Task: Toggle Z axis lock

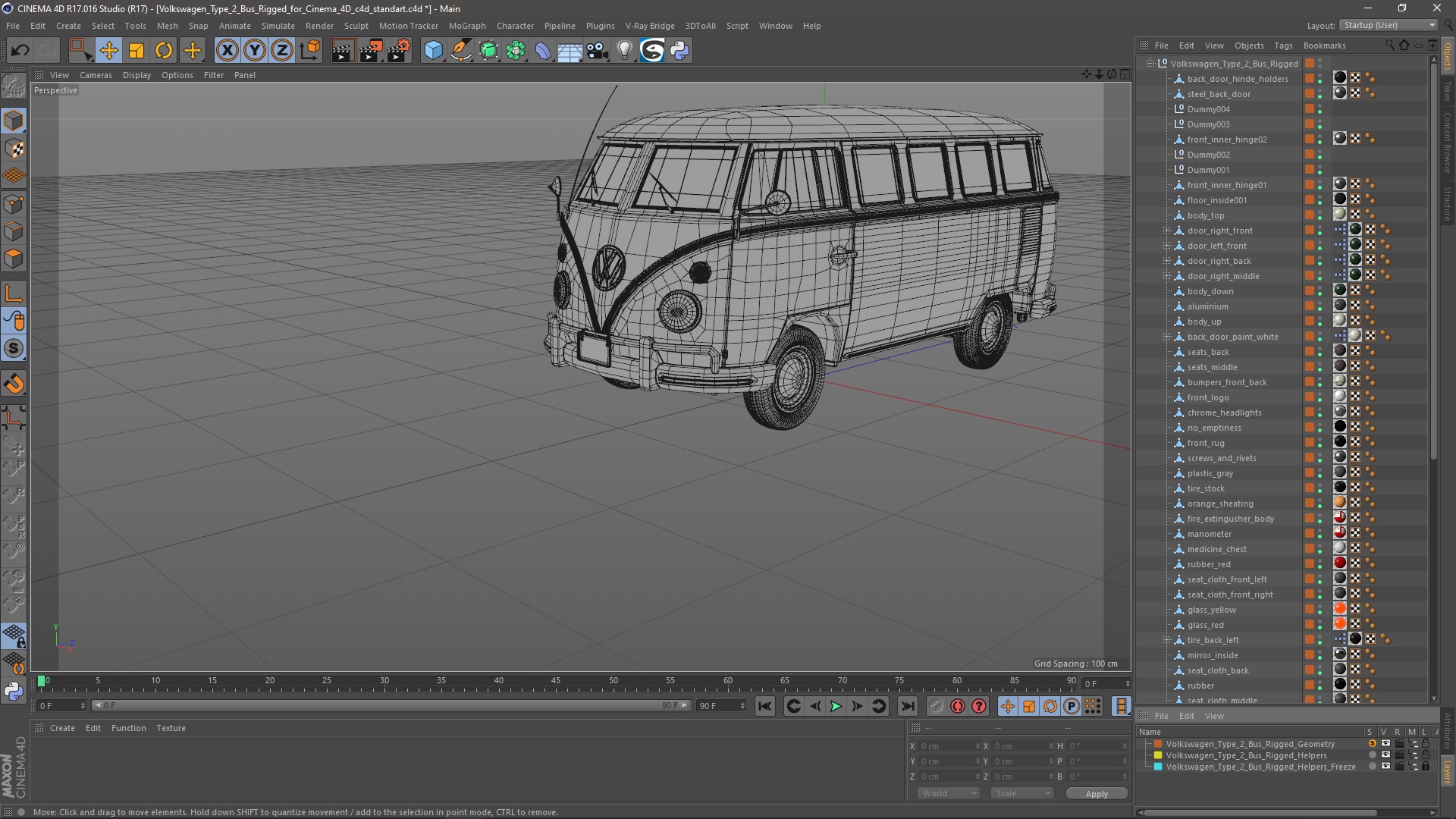Action: click(x=282, y=51)
